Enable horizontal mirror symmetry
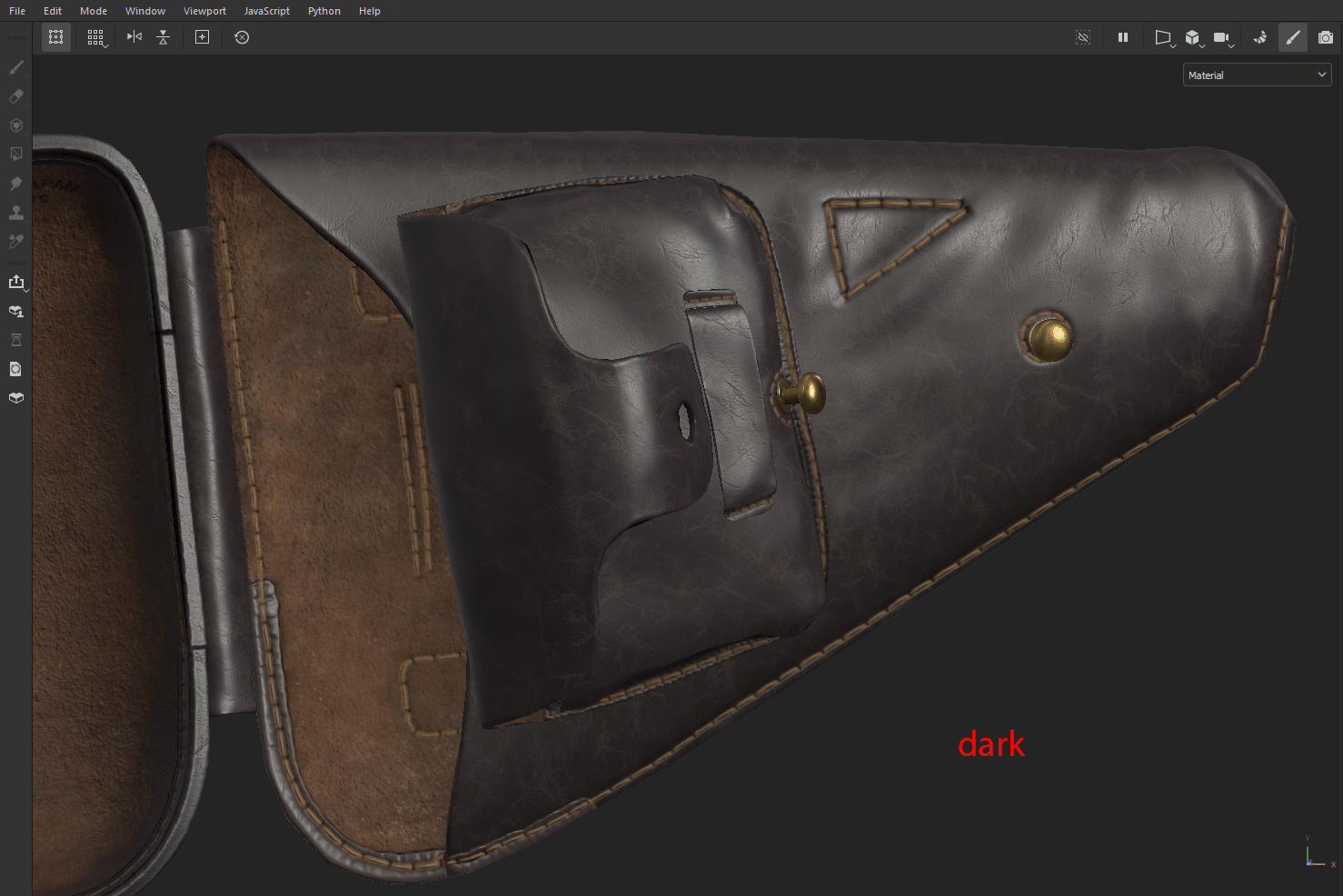The height and width of the screenshot is (896, 1343). 134,37
